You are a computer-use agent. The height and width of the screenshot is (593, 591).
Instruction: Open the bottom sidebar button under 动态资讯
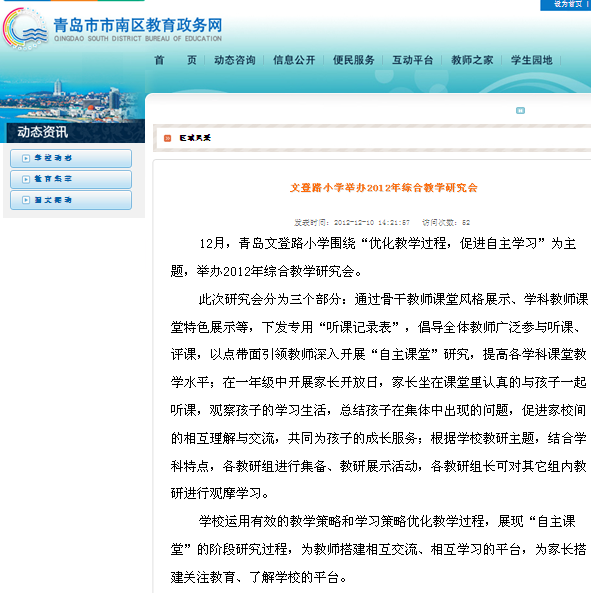71,200
